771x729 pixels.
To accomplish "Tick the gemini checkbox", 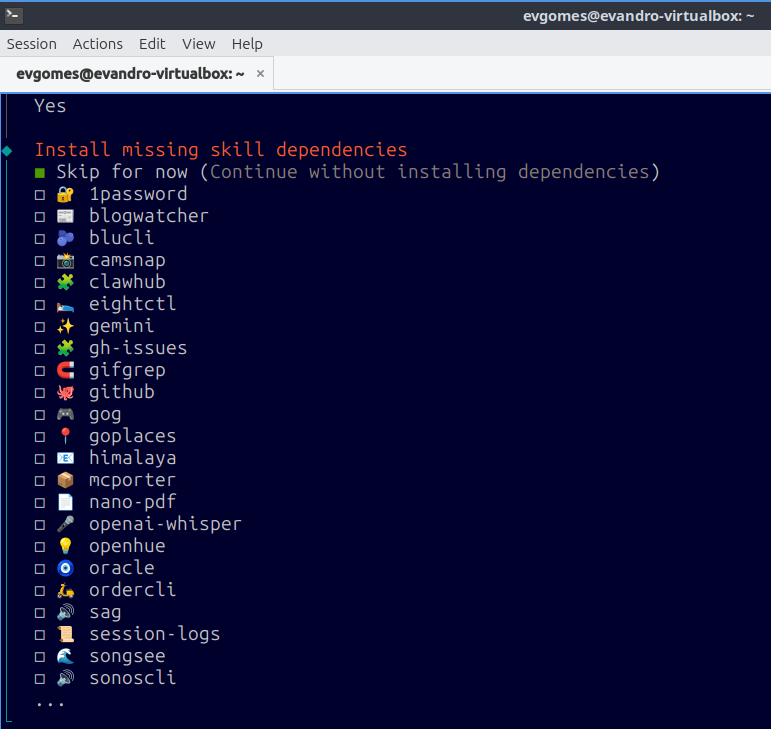I will tap(40, 327).
